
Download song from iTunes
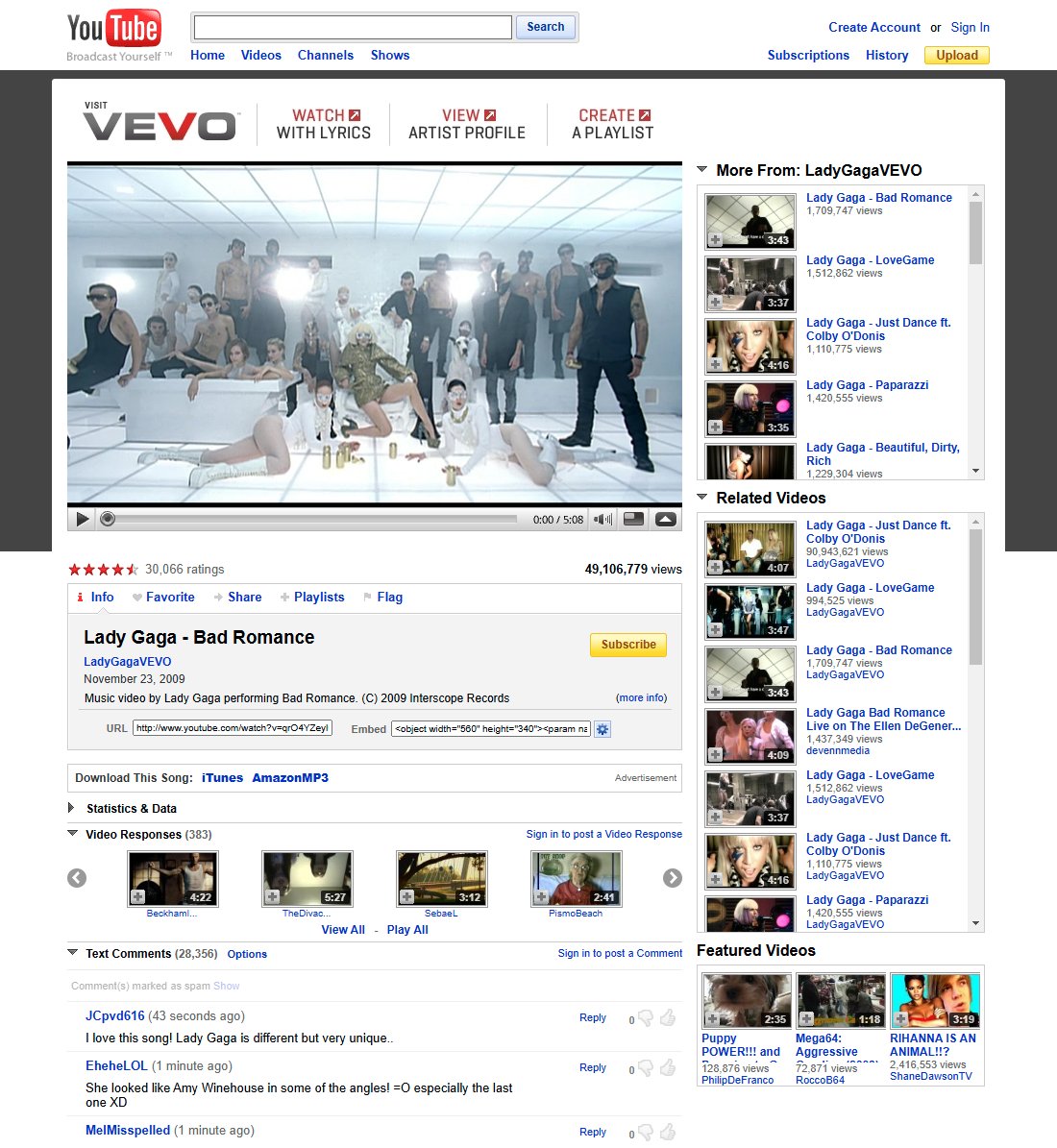[222, 777]
